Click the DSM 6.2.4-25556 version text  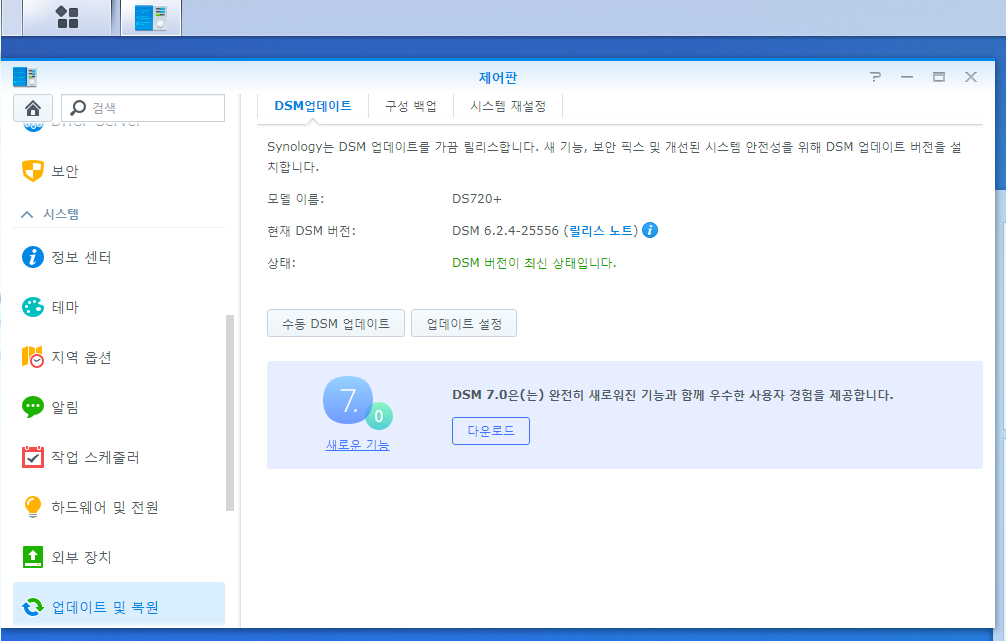(x=506, y=230)
